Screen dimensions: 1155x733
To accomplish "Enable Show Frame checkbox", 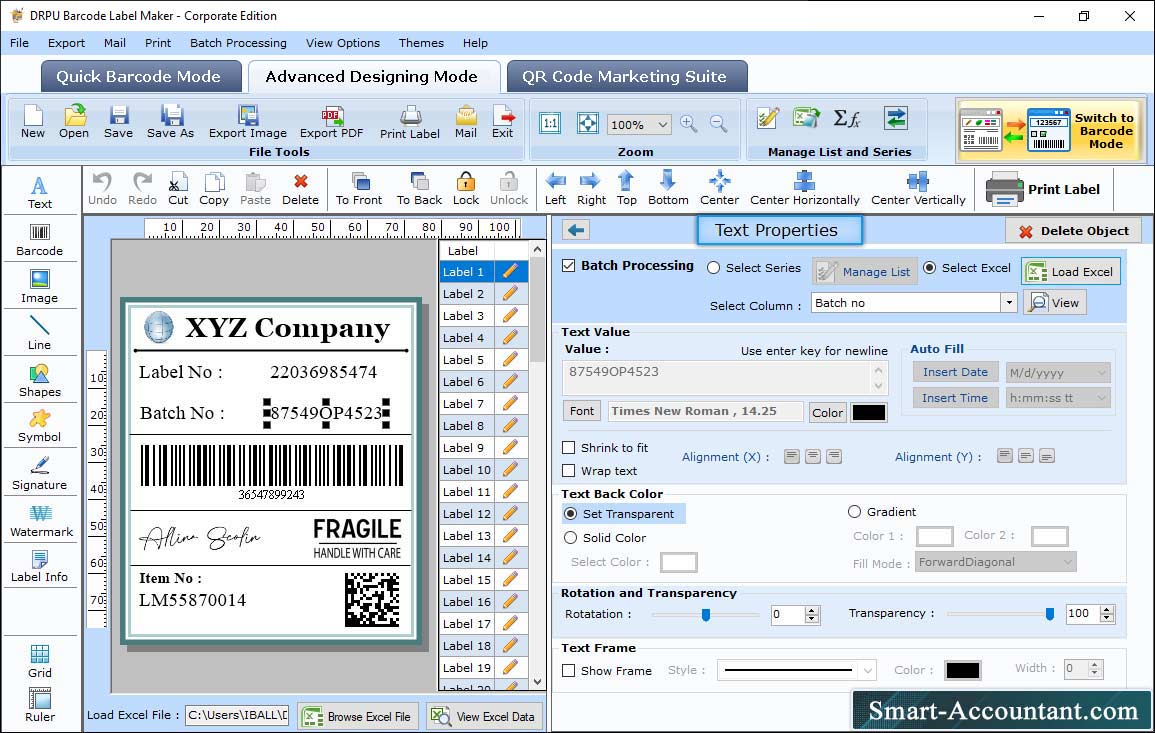I will tap(569, 671).
